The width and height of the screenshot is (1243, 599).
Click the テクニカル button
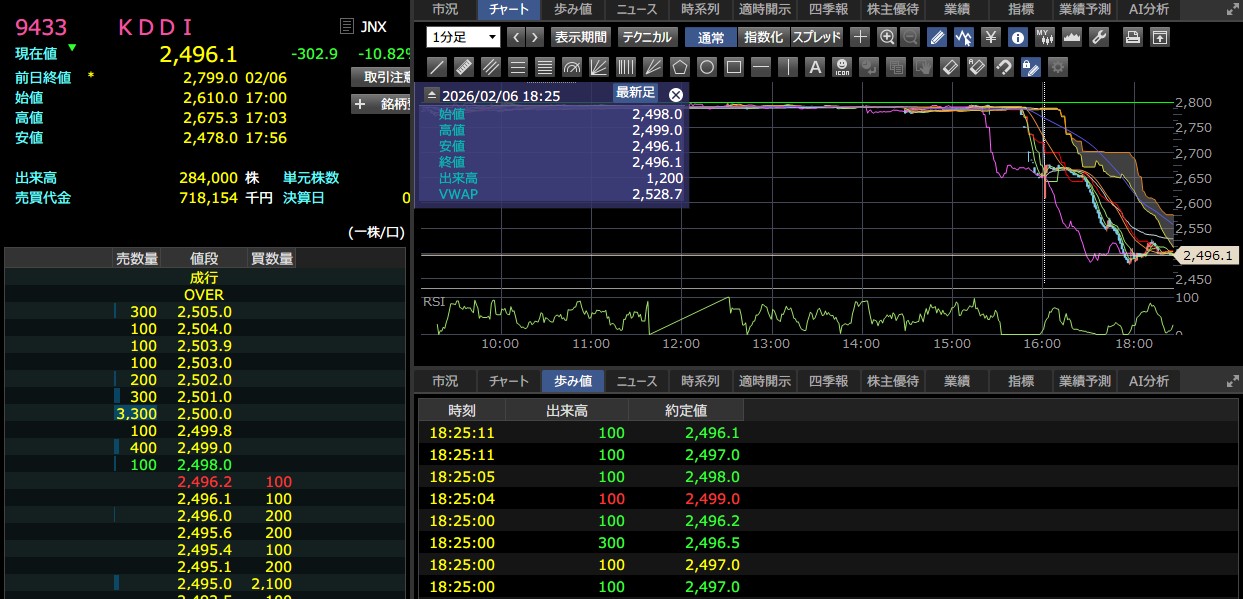click(x=647, y=38)
